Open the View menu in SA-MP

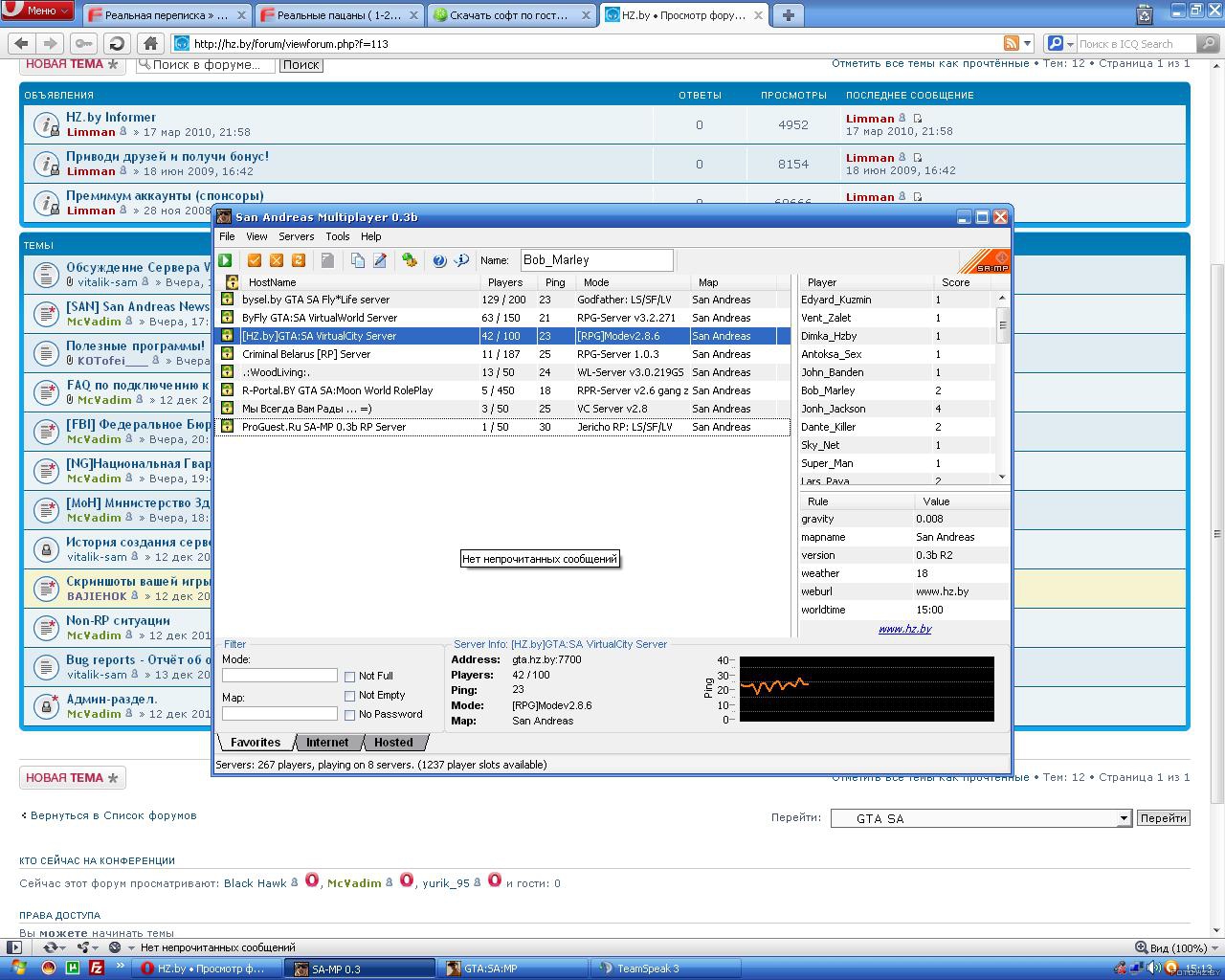256,236
